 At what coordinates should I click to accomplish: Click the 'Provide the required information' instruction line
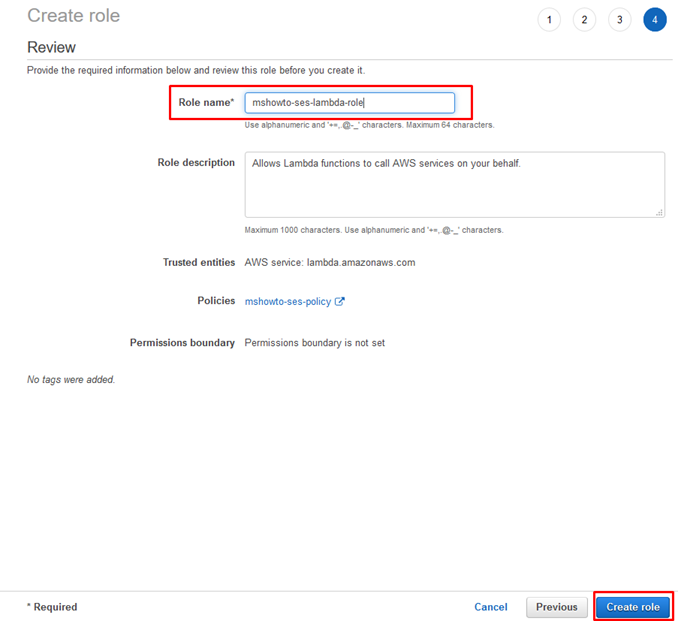coord(196,70)
